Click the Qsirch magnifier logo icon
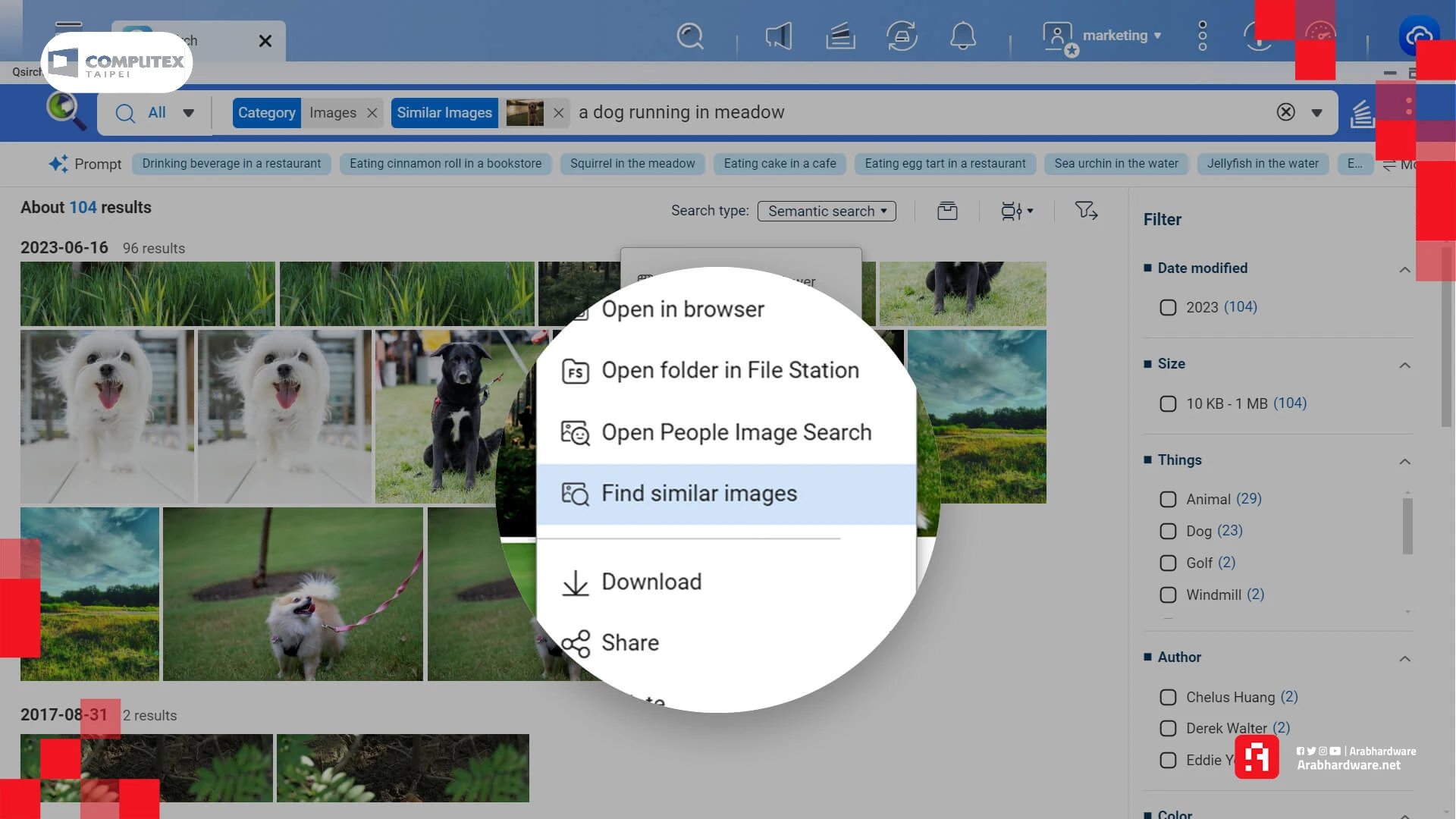 [65, 111]
